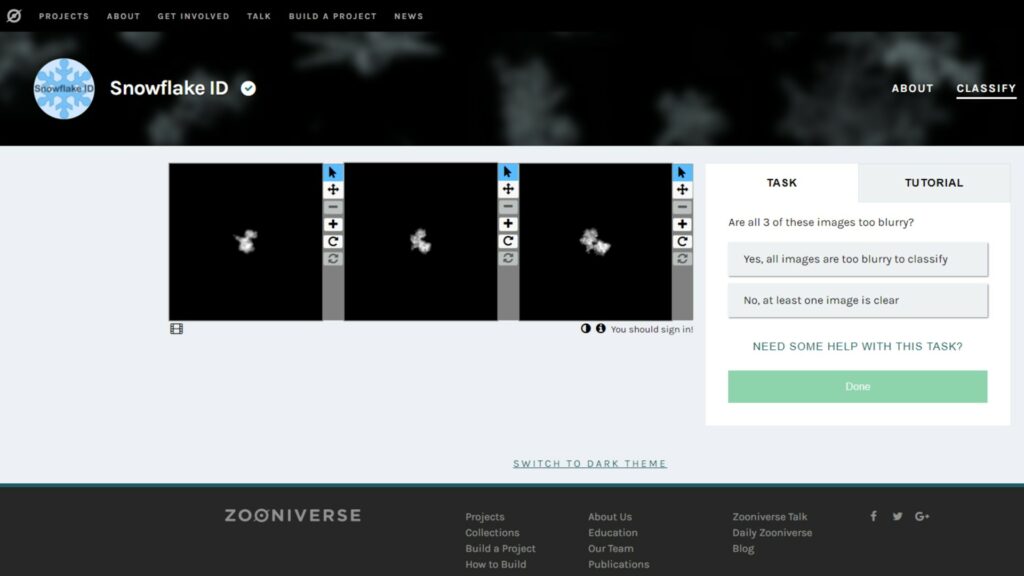Screen dimensions: 1024x576
Task: Zoom out on first snowflake image
Action: pyautogui.click(x=333, y=207)
